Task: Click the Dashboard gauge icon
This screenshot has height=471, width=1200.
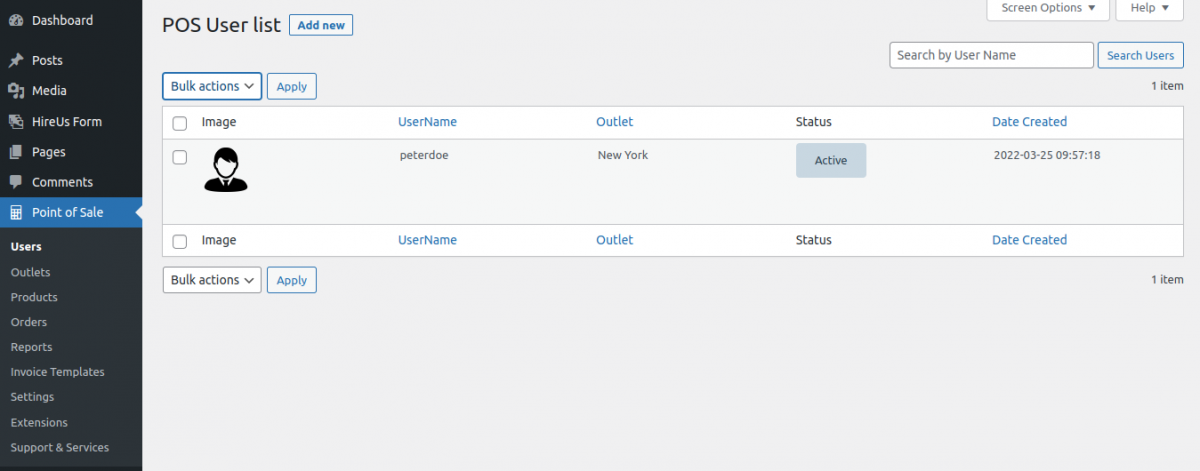Action: click(x=16, y=20)
